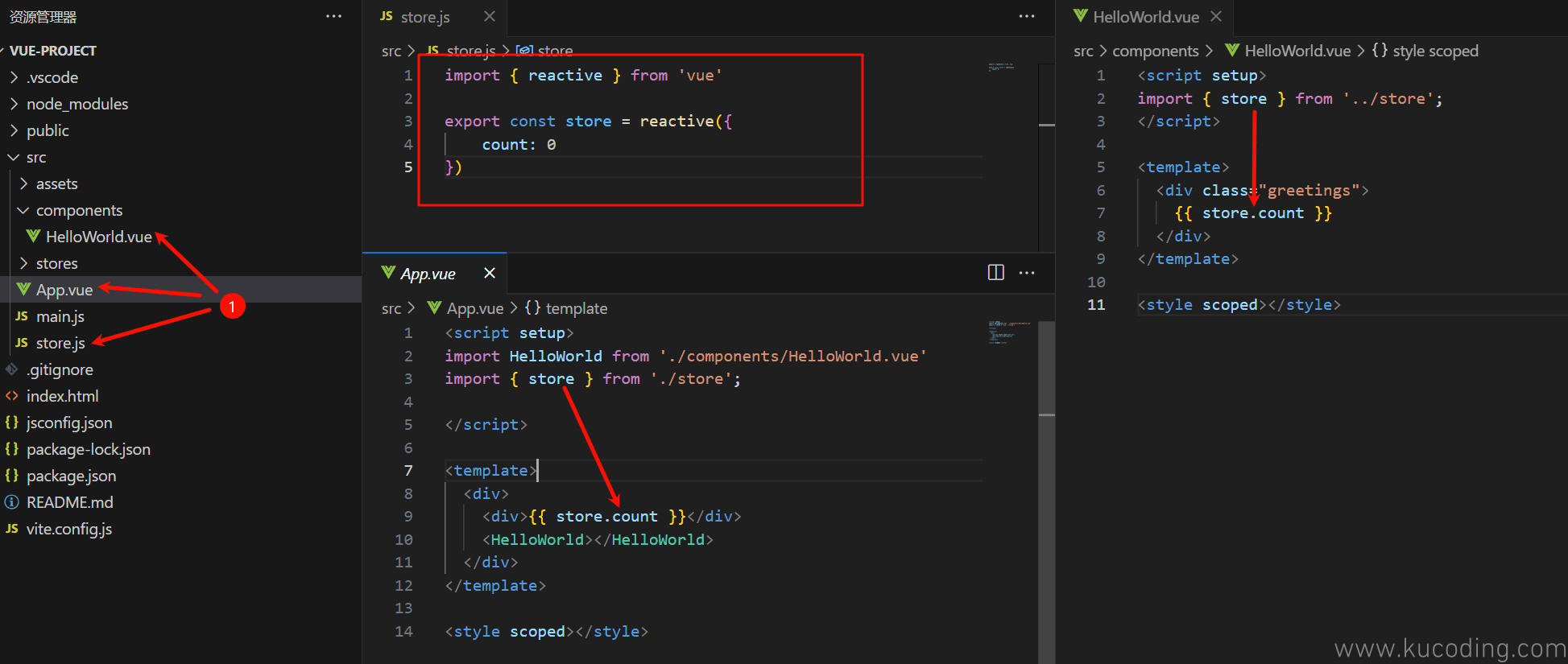Click line number 9 in App.vue editor
Image resolution: width=1568 pixels, height=664 pixels.
408,516
